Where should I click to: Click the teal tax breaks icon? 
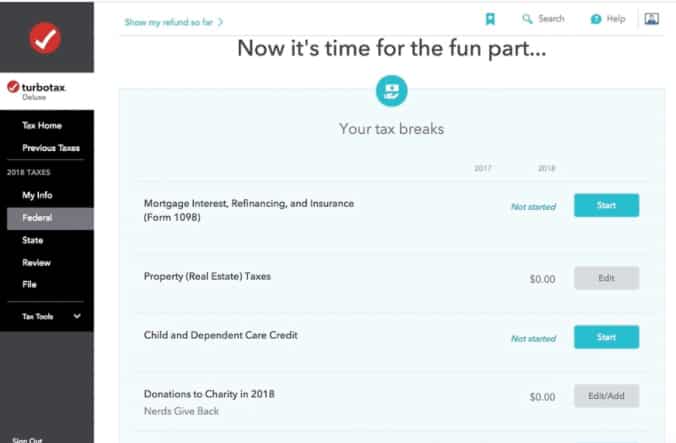click(x=391, y=91)
